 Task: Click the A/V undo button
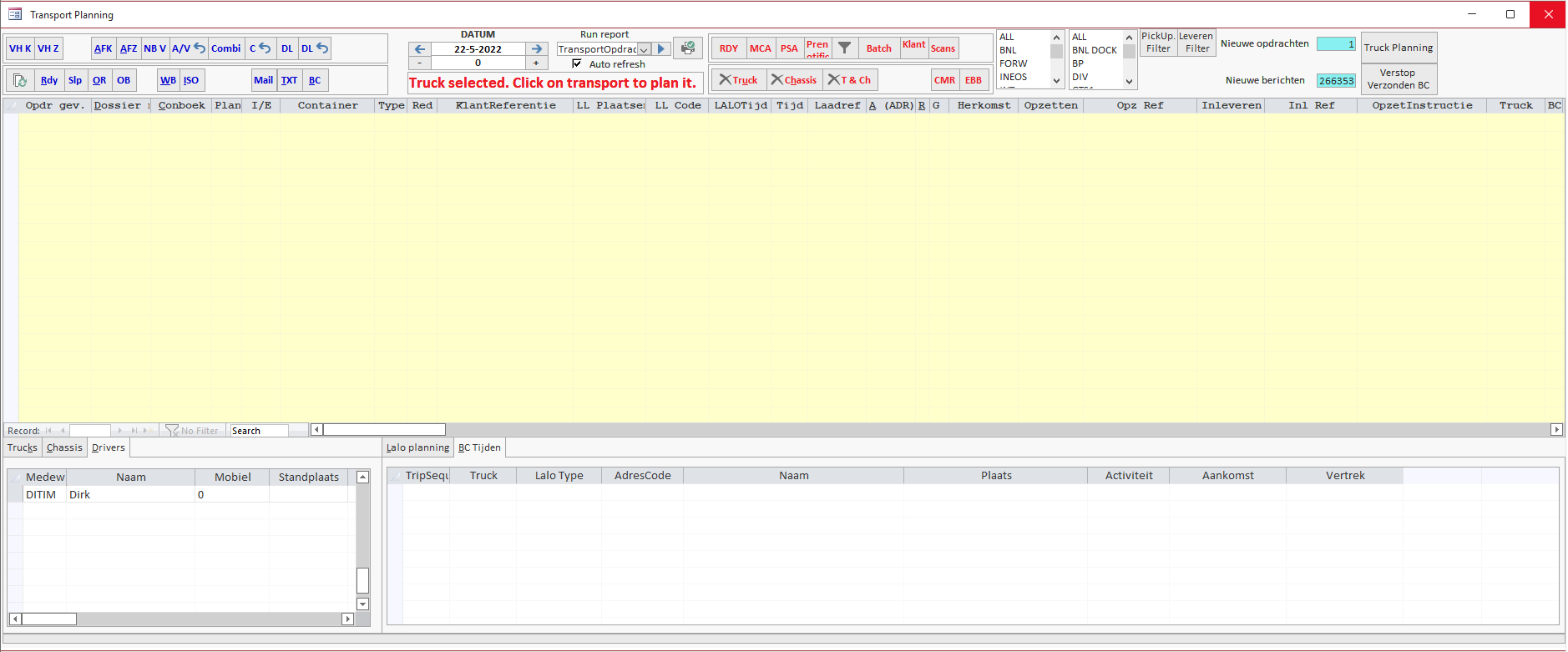(x=188, y=48)
